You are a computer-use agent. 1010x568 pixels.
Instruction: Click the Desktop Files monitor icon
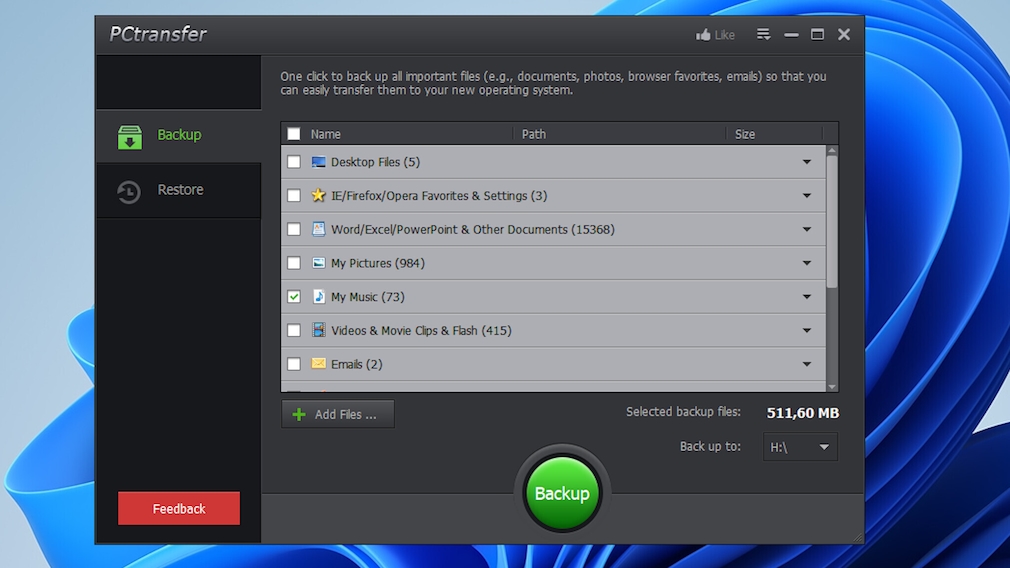pos(318,162)
